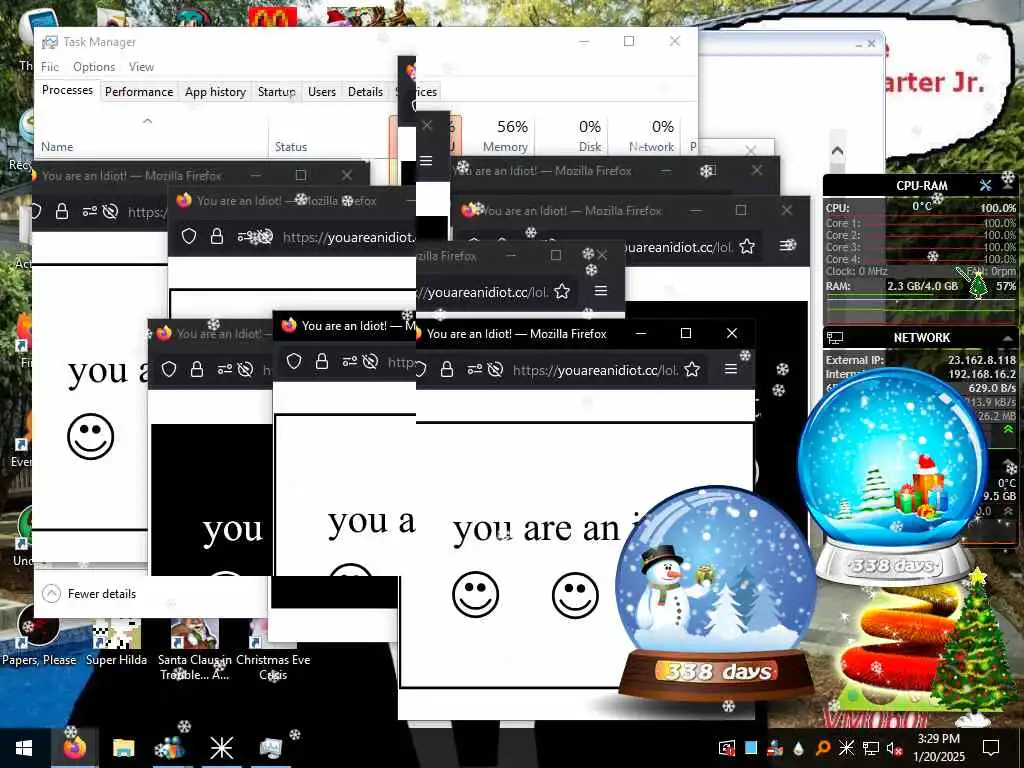Open the Windows Start menu

(24, 748)
